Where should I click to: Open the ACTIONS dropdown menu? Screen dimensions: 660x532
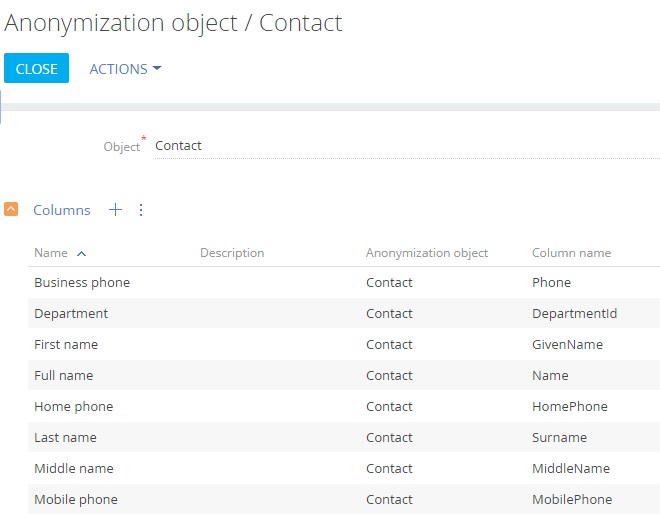(x=125, y=69)
